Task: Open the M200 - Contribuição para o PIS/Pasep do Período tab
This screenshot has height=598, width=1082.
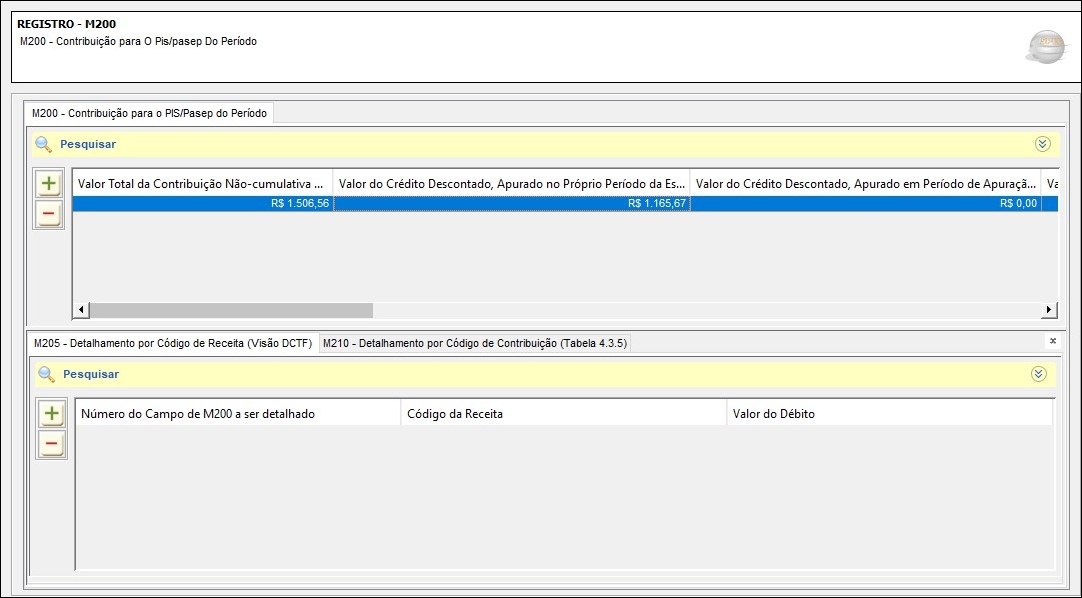Action: coord(149,113)
